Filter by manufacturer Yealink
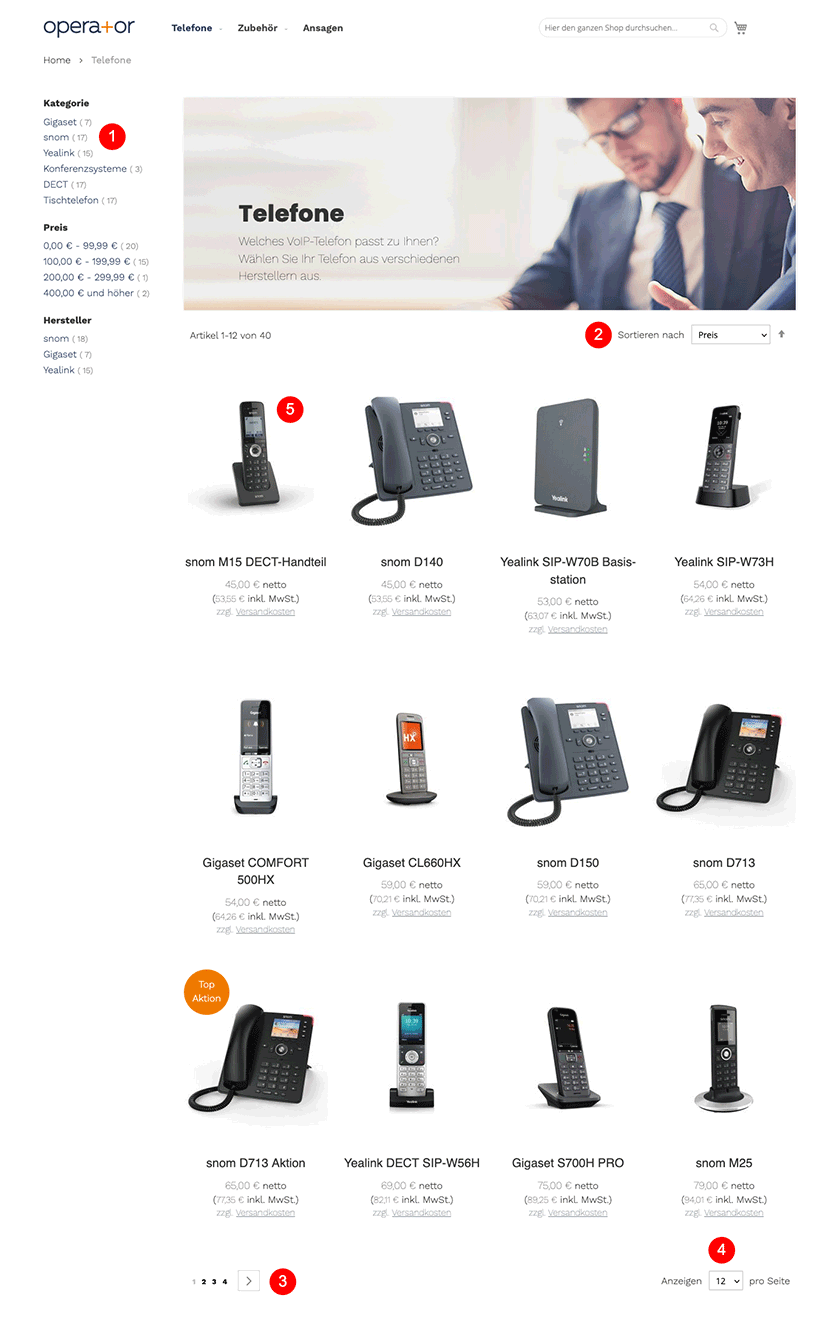 point(59,370)
